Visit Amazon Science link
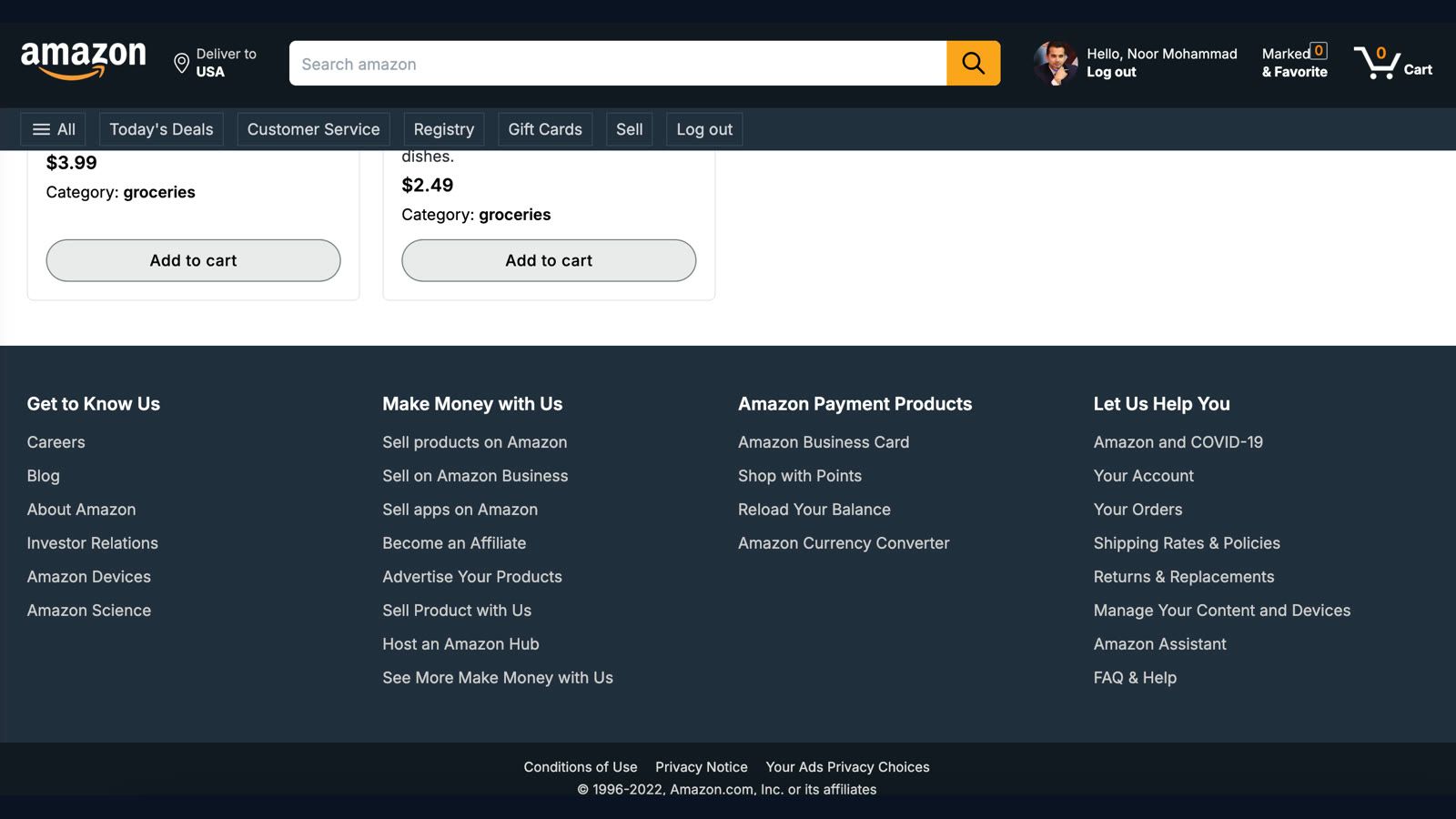Screen dimensions: 1456x819 pyautogui.click(x=88, y=611)
